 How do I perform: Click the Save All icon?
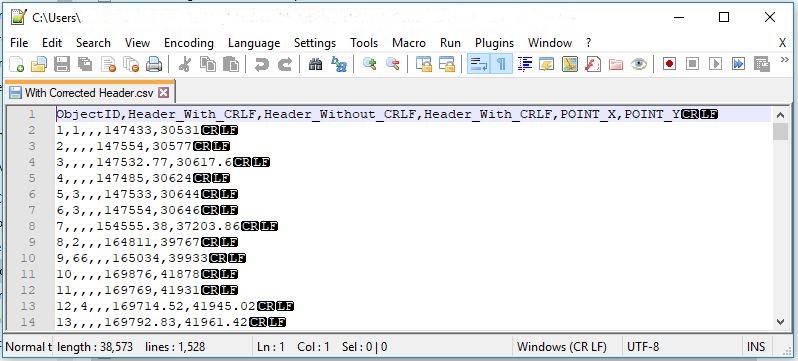tap(85, 64)
